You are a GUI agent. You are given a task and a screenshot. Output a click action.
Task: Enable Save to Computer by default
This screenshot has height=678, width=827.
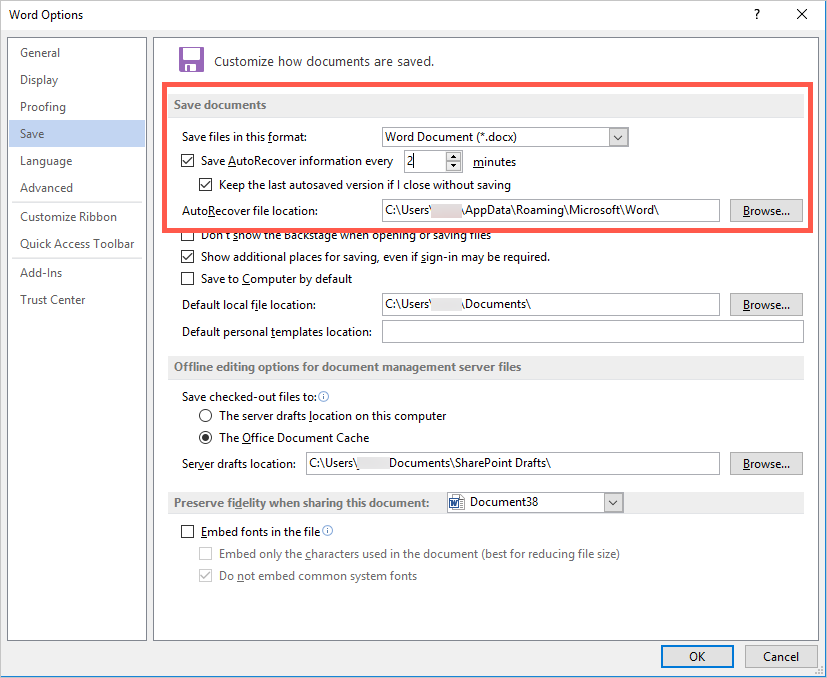(188, 279)
